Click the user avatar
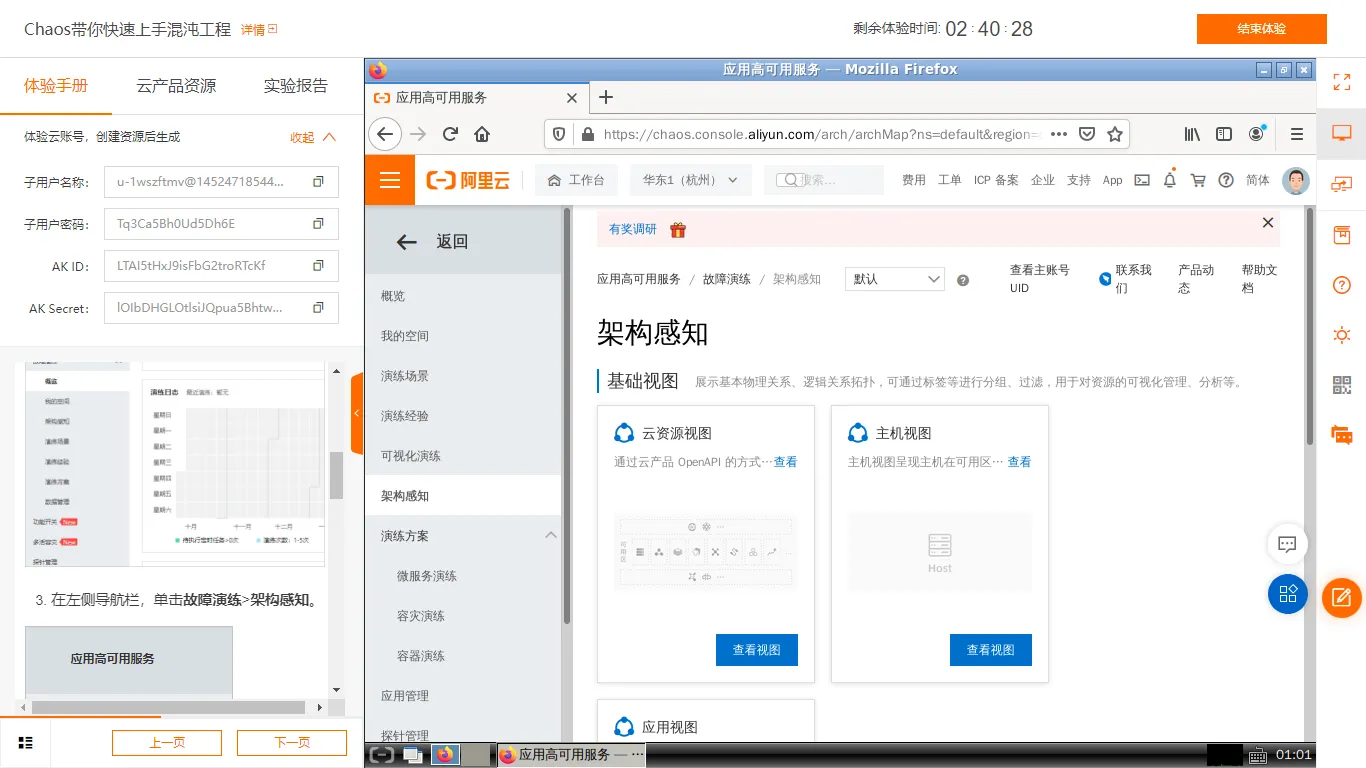This screenshot has width=1366, height=768. [x=1296, y=180]
